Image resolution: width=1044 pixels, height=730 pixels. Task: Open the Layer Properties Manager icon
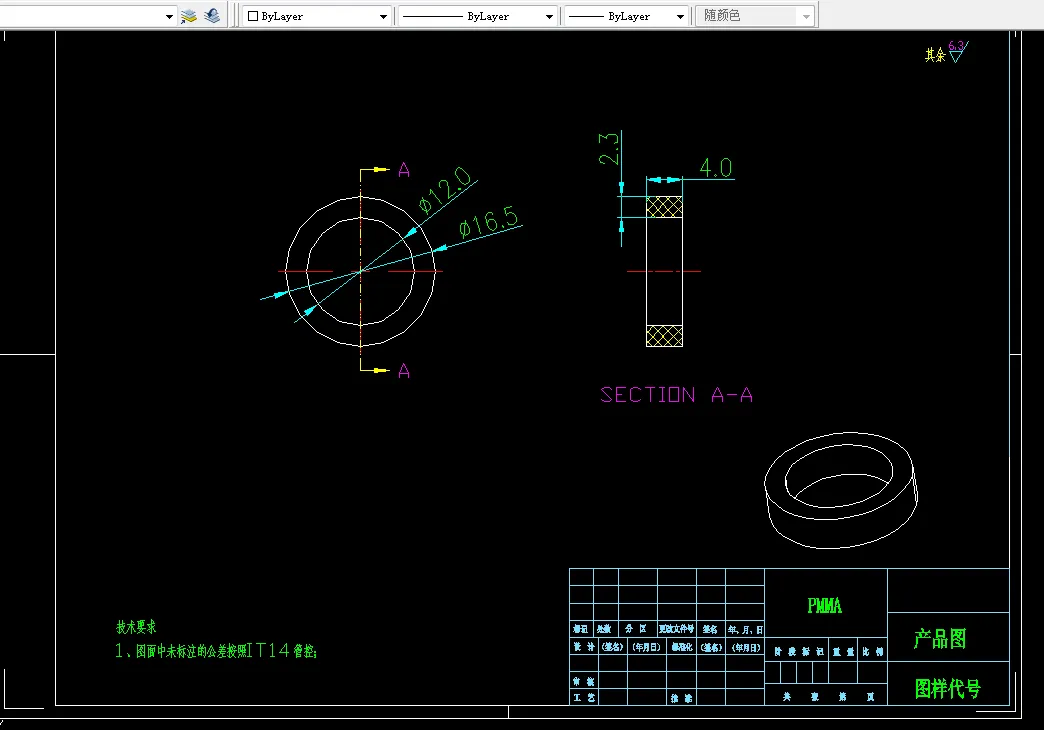pyautogui.click(x=189, y=16)
